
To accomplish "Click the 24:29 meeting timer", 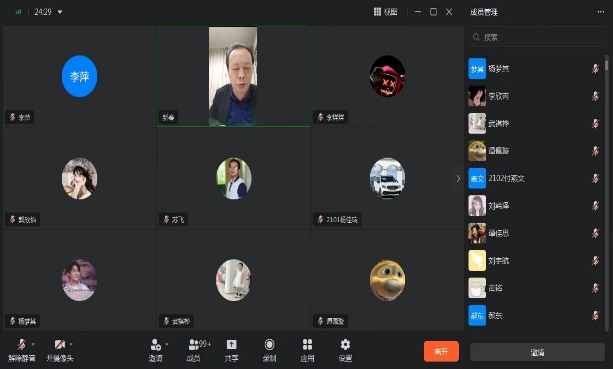I will click(43, 12).
